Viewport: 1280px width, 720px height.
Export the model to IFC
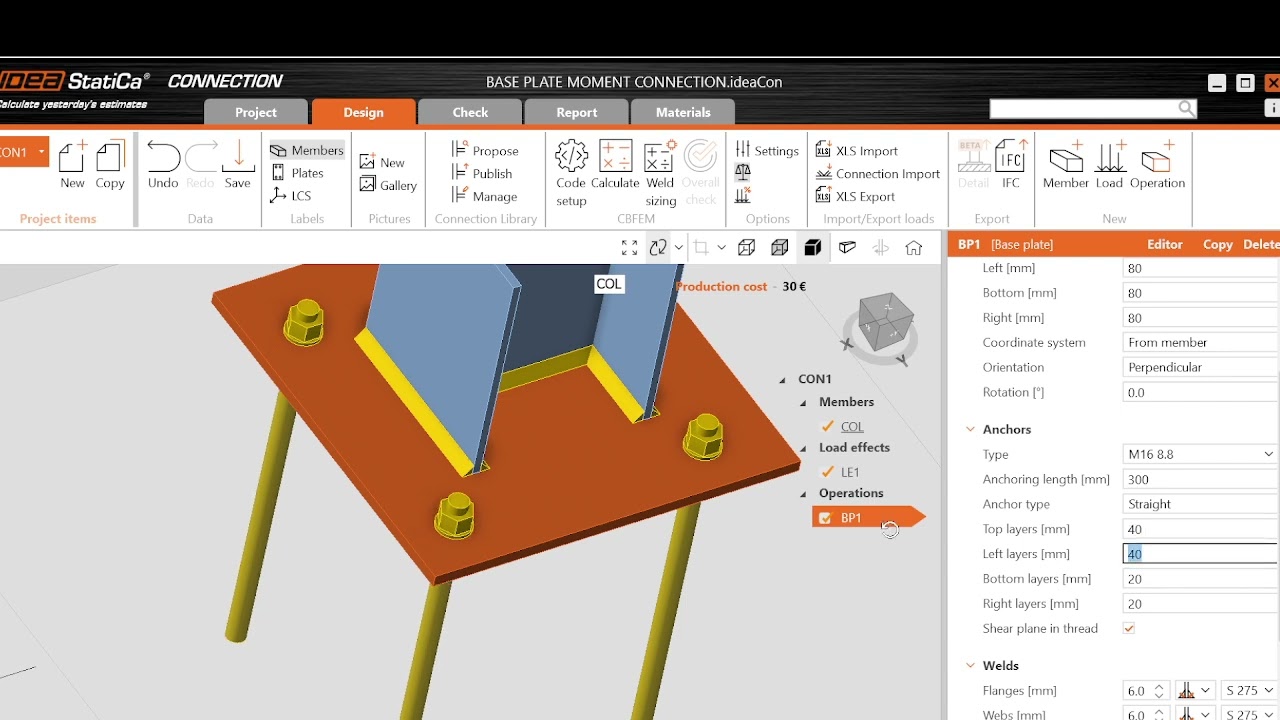pyautogui.click(x=1011, y=165)
